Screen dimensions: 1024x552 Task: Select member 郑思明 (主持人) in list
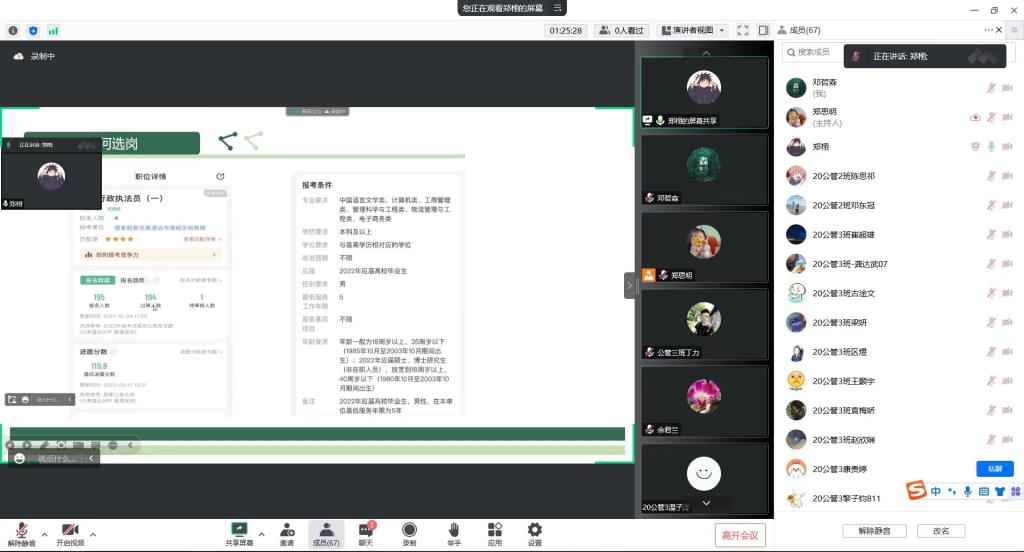tap(898, 117)
